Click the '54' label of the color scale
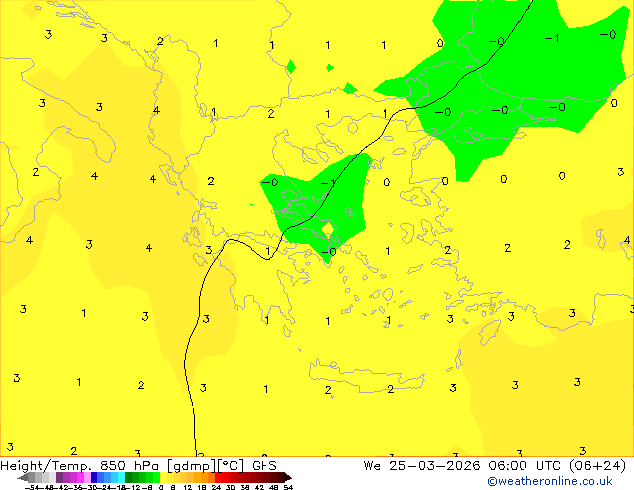Viewport: 634px width, 490px height. (x=288, y=487)
